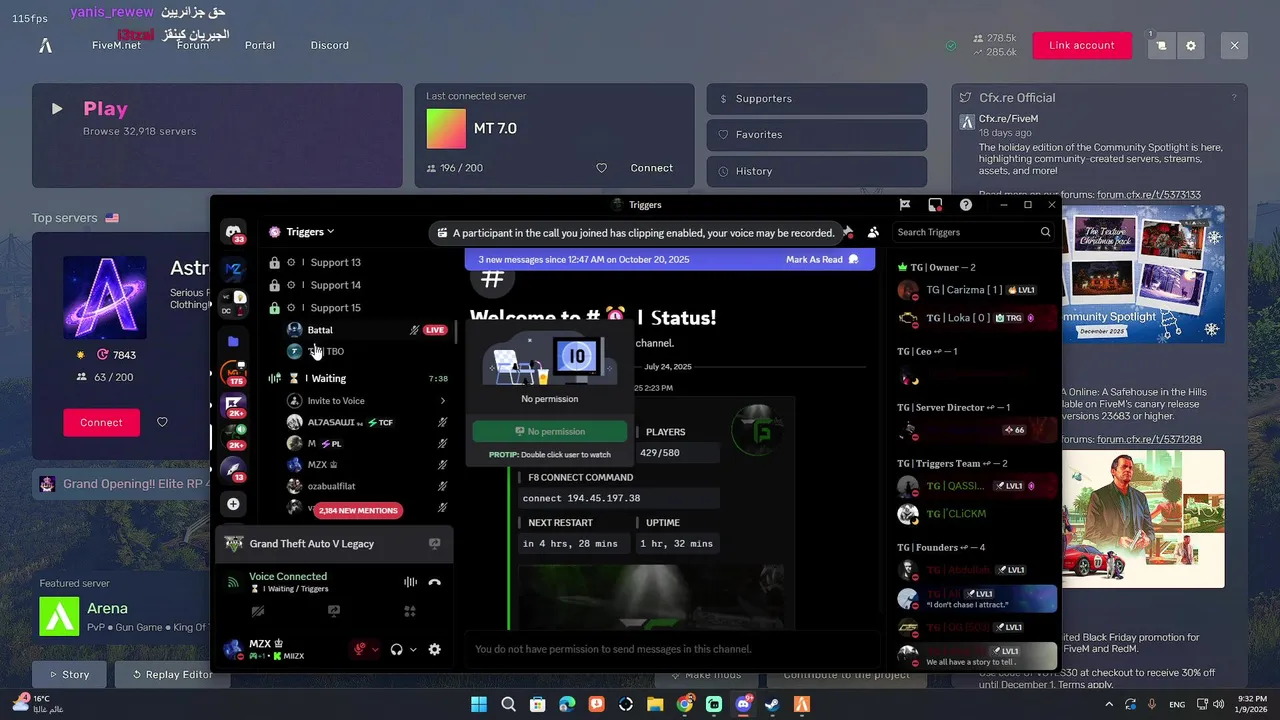Open the Windows Start menu
1280x720 pixels.
click(479, 704)
